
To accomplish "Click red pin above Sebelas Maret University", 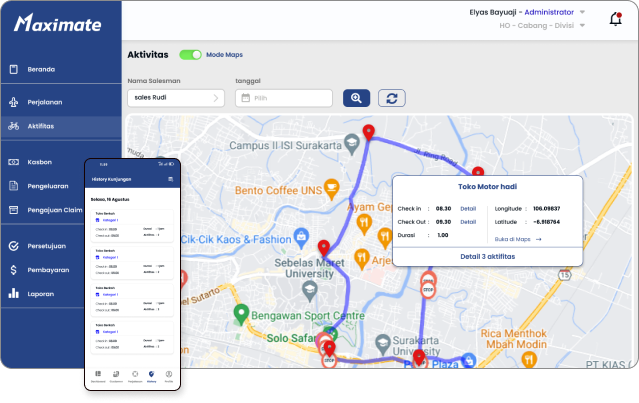I will [x=324, y=248].
